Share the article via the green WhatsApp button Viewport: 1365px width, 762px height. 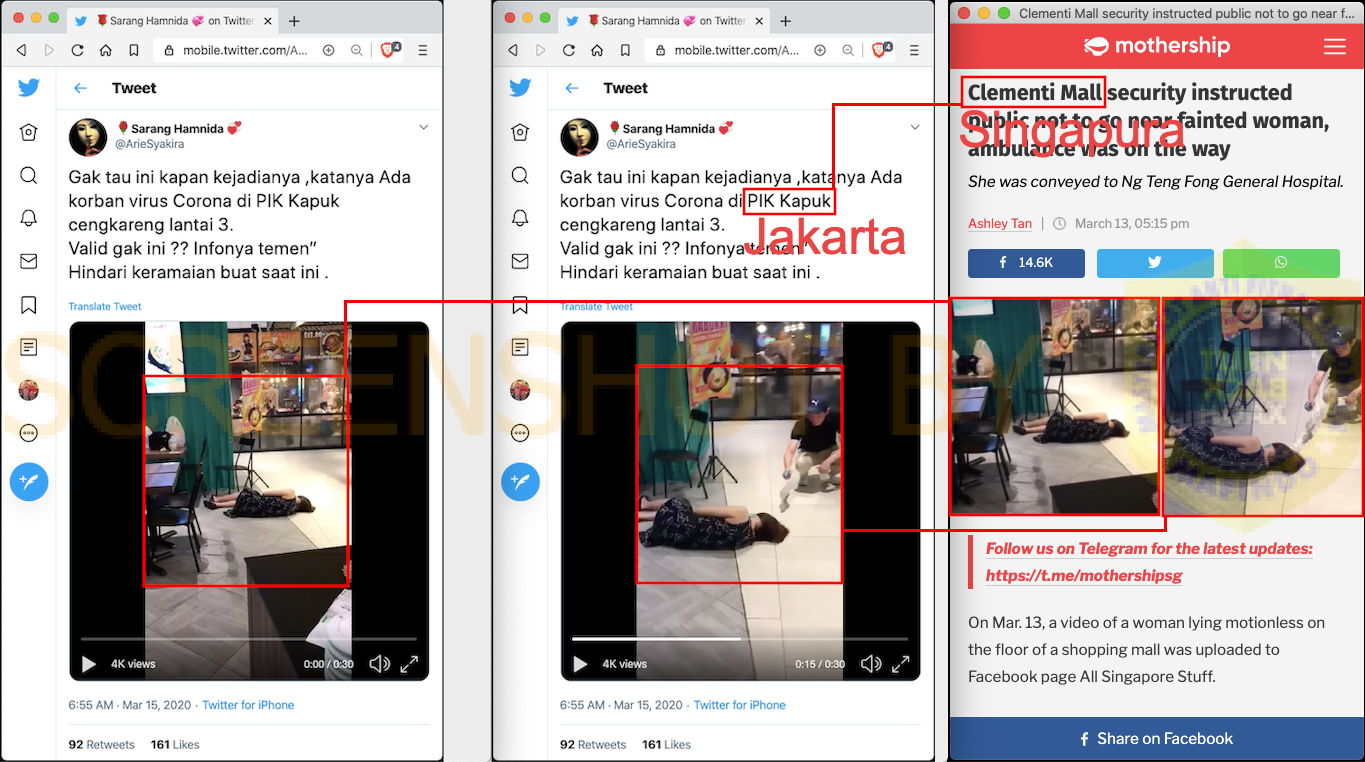click(x=1280, y=263)
